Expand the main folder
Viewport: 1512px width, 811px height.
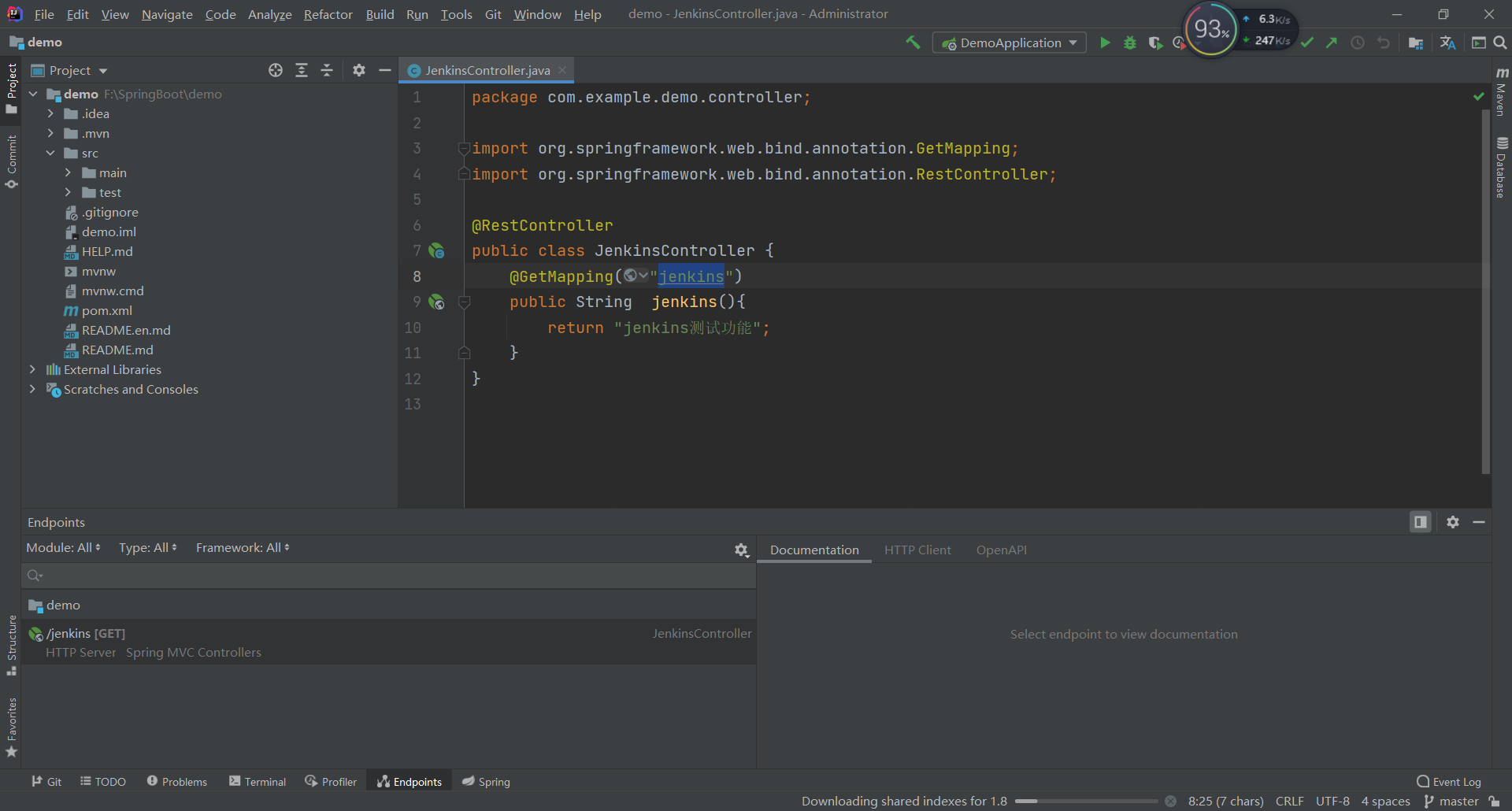tap(68, 172)
